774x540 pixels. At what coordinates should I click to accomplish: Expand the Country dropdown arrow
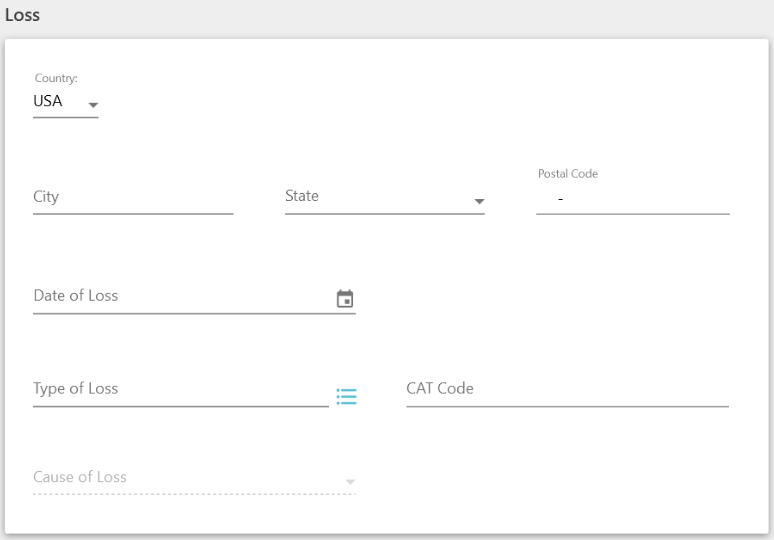(x=93, y=104)
